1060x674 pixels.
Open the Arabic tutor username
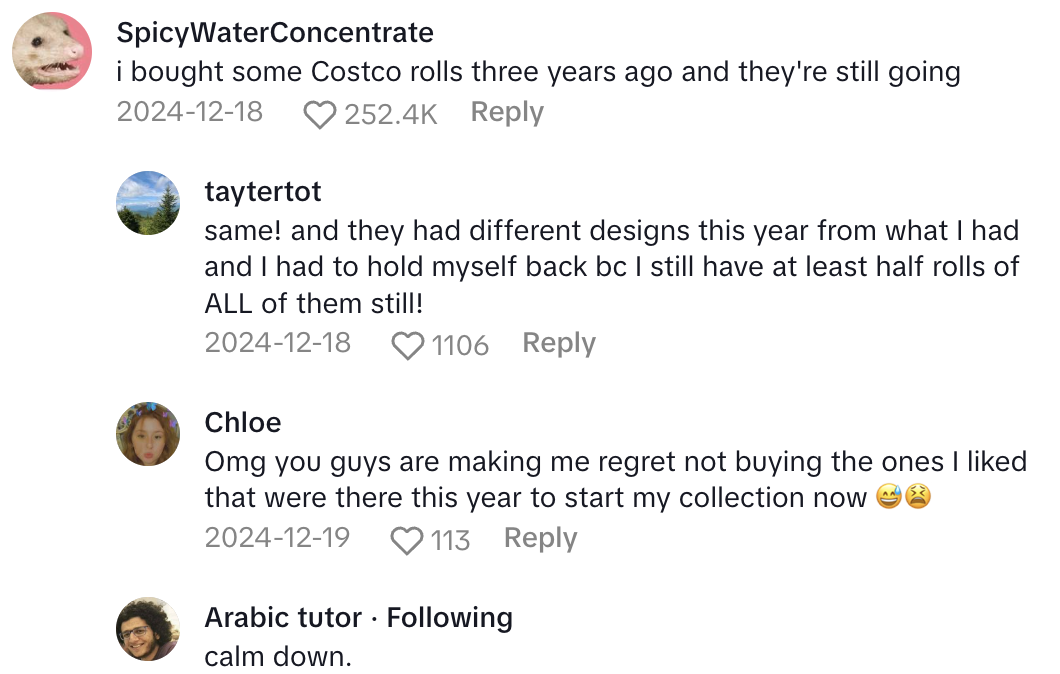[283, 618]
